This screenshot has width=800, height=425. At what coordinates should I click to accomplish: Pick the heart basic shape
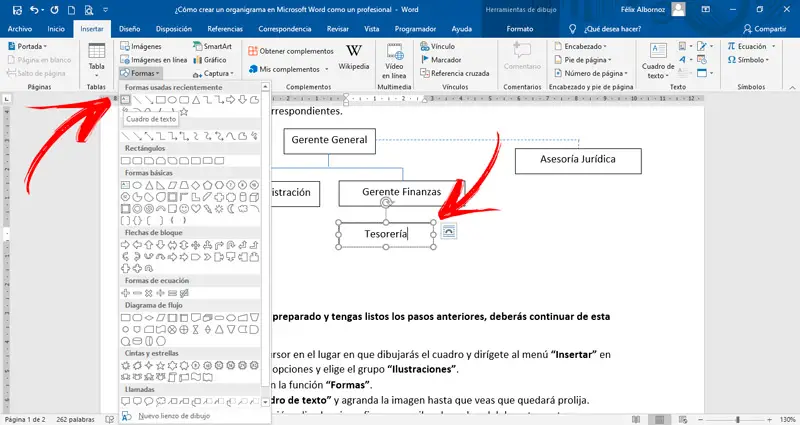click(195, 209)
